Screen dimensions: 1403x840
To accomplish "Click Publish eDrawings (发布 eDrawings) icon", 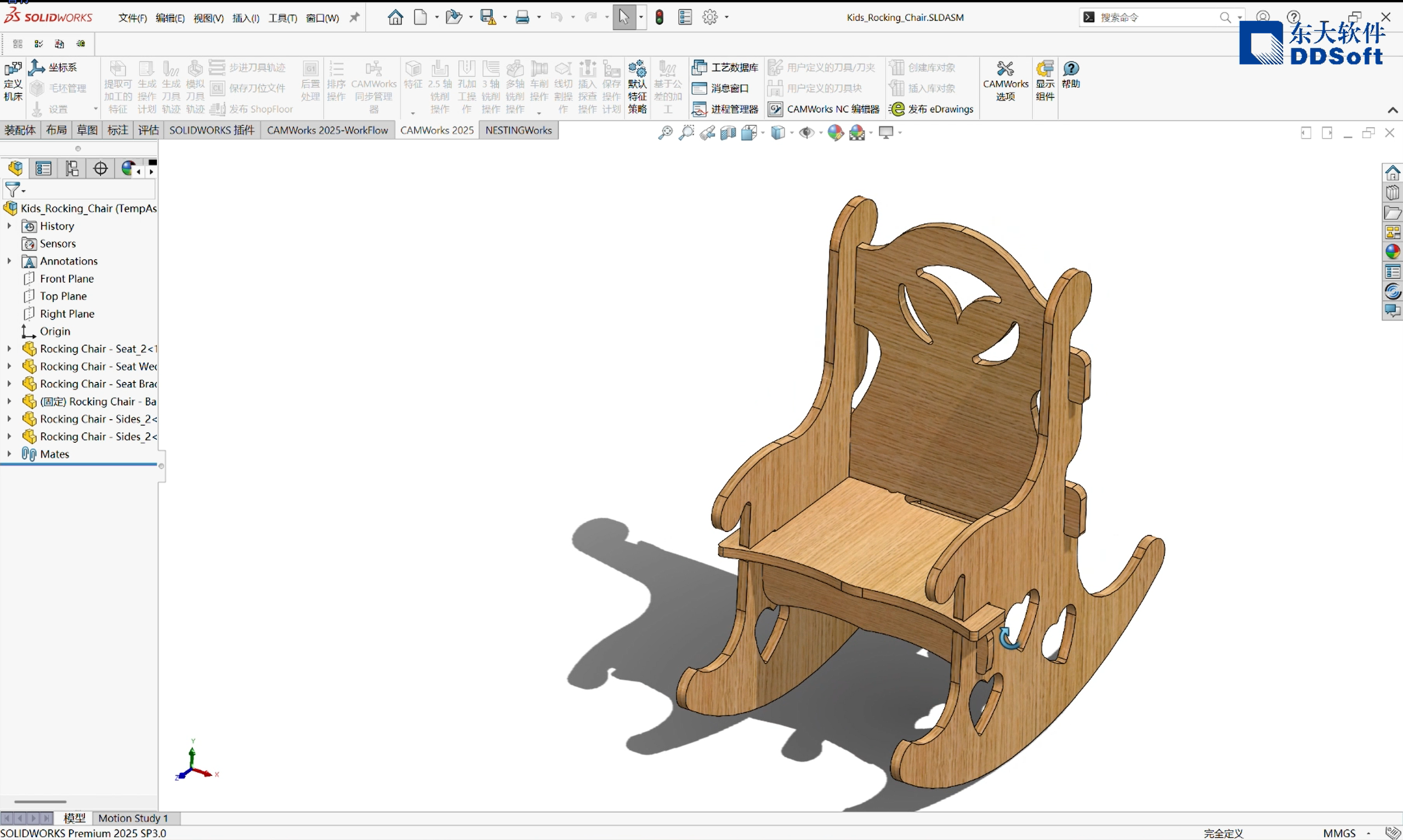I will pyautogui.click(x=897, y=108).
